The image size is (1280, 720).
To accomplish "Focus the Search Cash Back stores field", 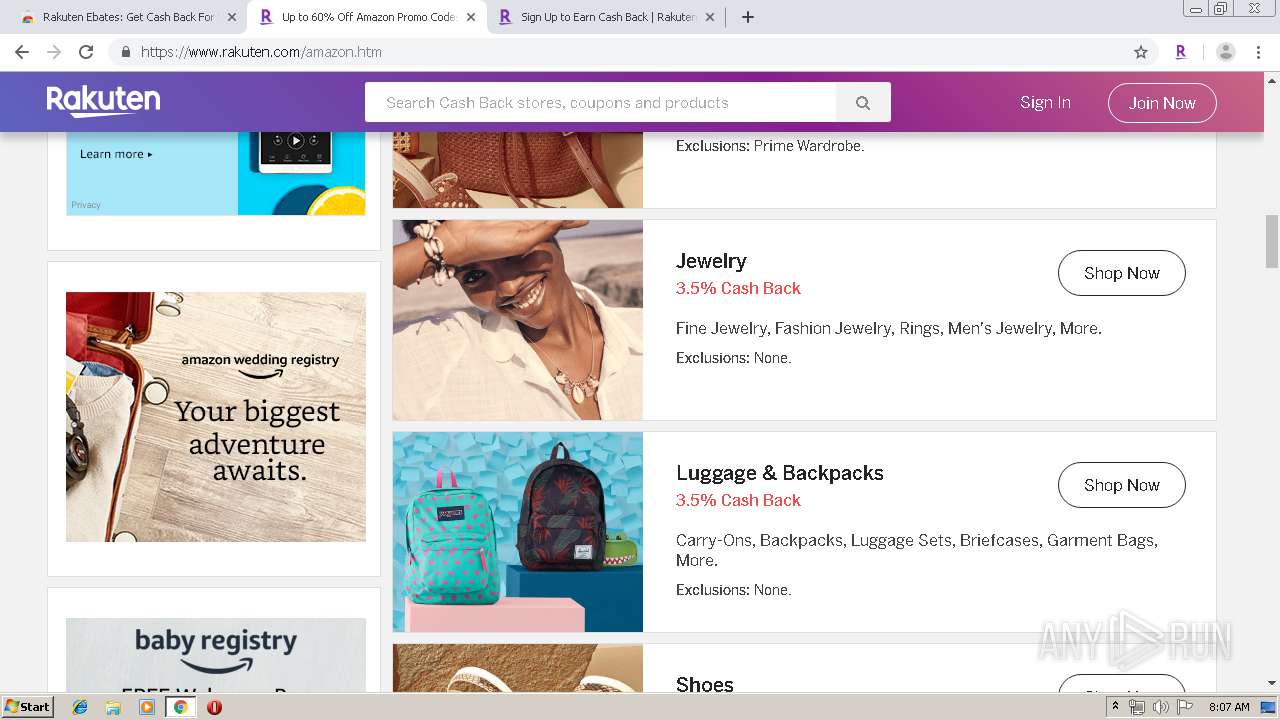I will (600, 102).
